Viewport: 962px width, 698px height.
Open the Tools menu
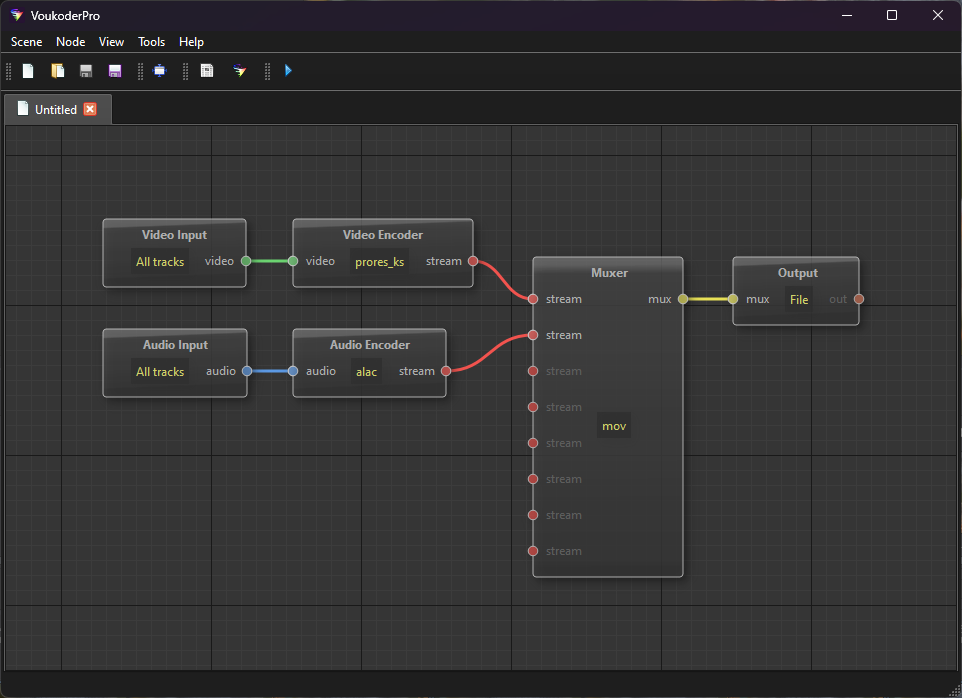coord(152,42)
